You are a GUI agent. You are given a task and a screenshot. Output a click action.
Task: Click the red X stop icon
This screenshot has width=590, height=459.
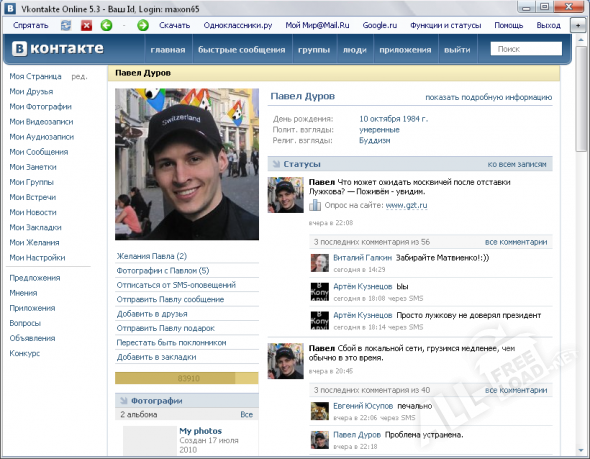point(87,26)
